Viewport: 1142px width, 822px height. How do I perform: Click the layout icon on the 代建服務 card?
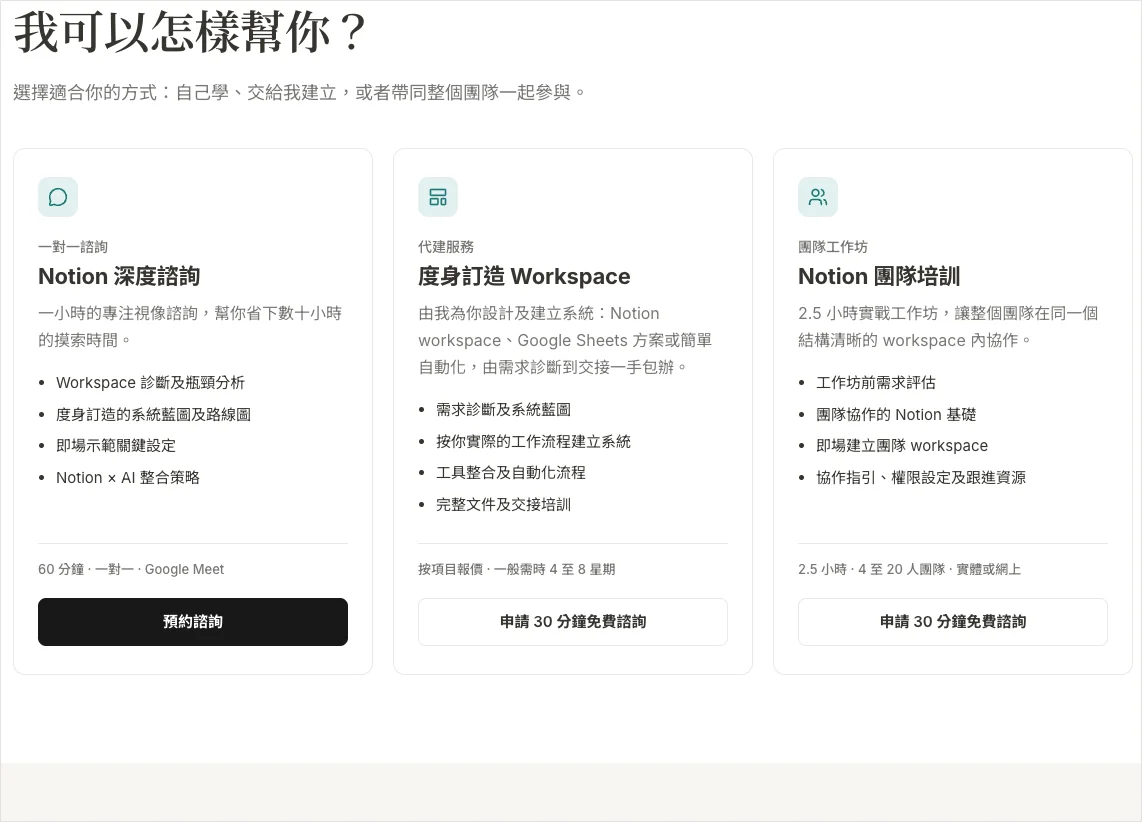tap(438, 197)
